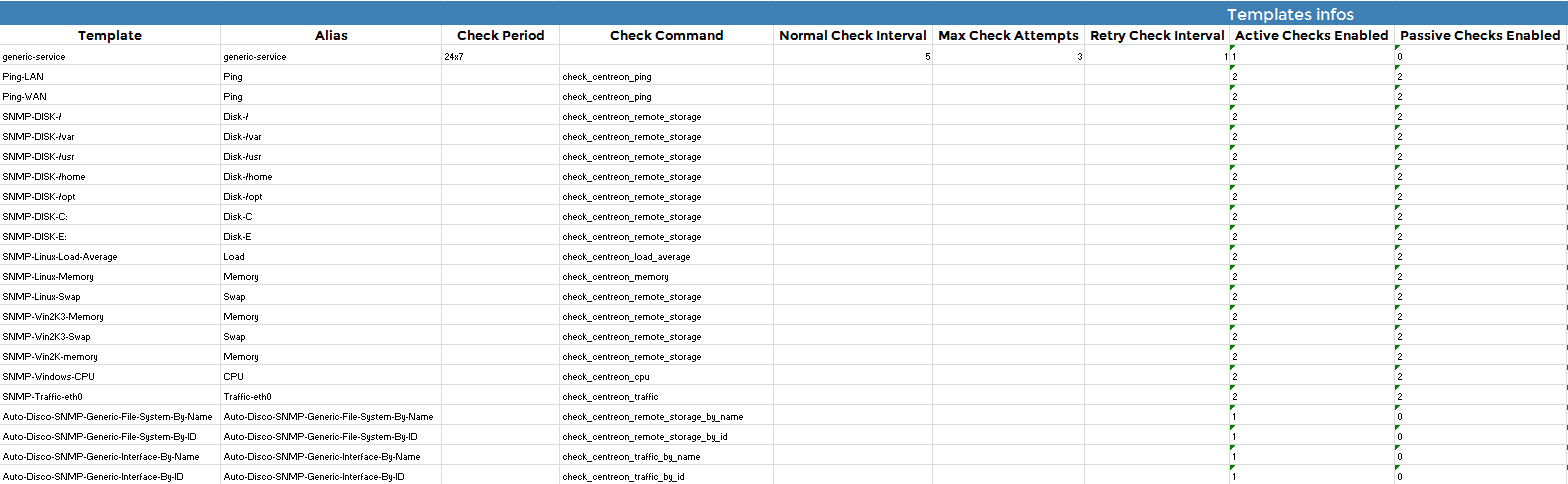Select the Templates infos title banner
The image size is (1568, 484).
click(x=1290, y=14)
